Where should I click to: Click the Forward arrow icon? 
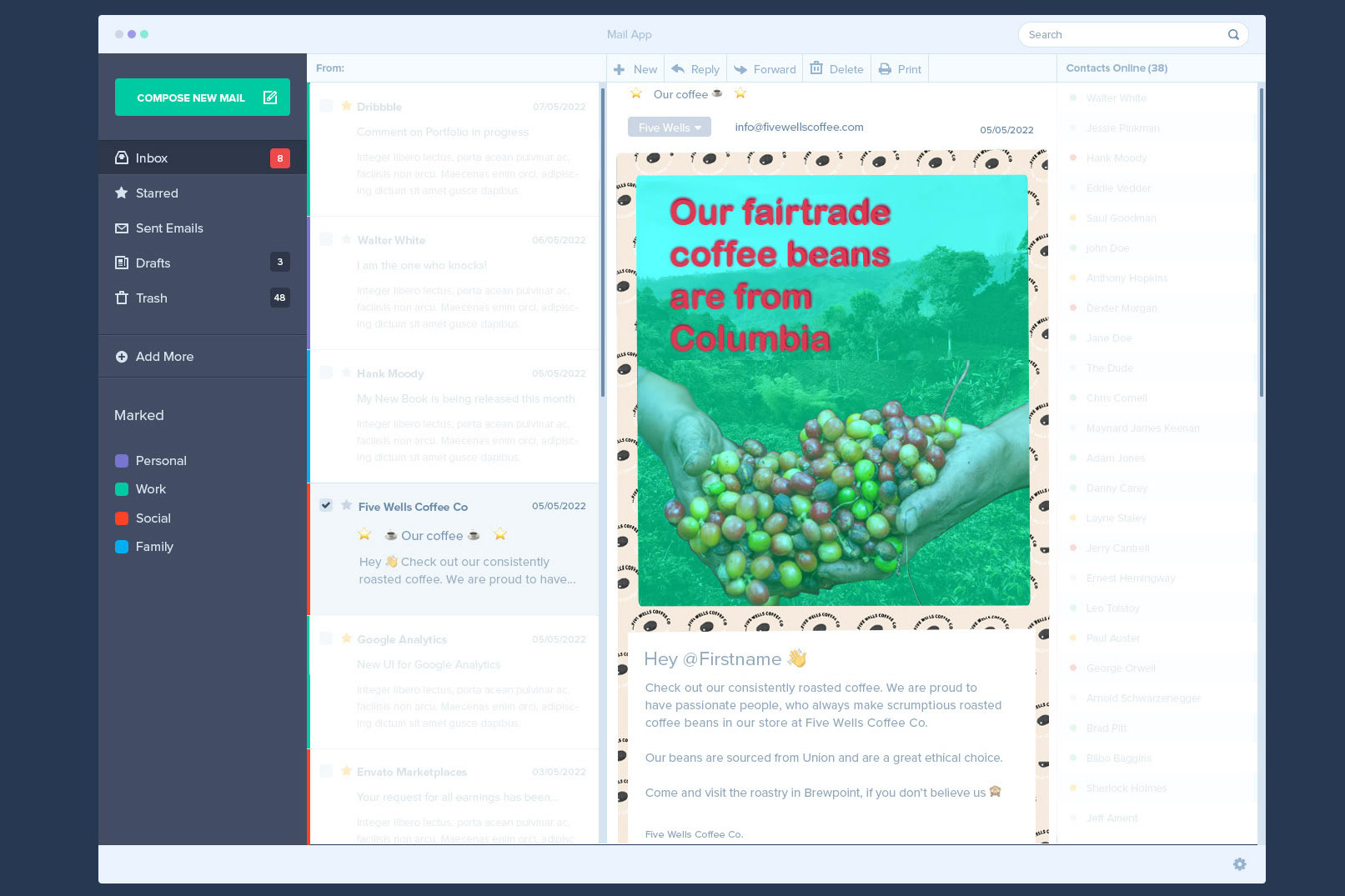point(740,69)
